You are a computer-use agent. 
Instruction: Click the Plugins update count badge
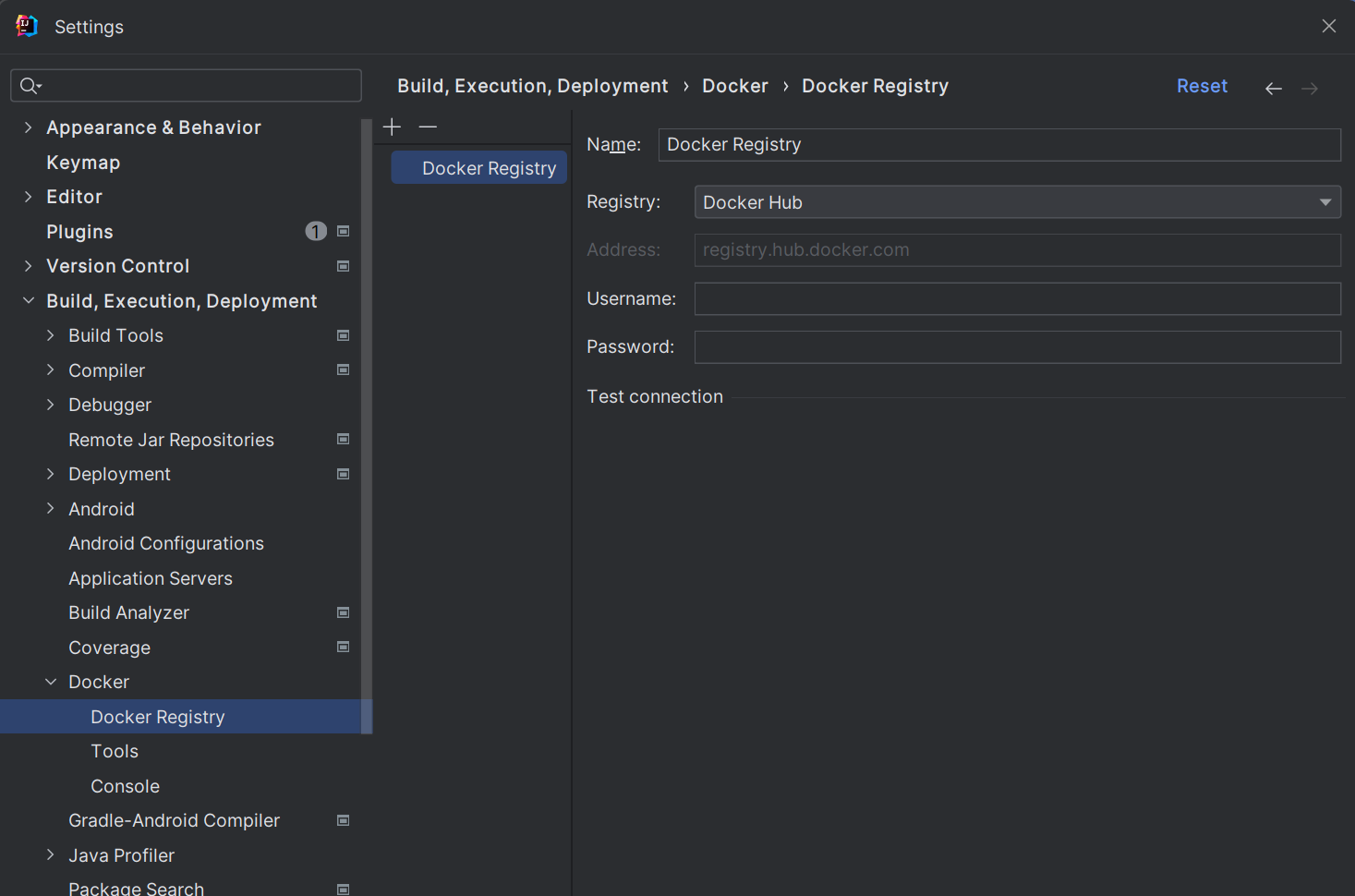(x=316, y=231)
